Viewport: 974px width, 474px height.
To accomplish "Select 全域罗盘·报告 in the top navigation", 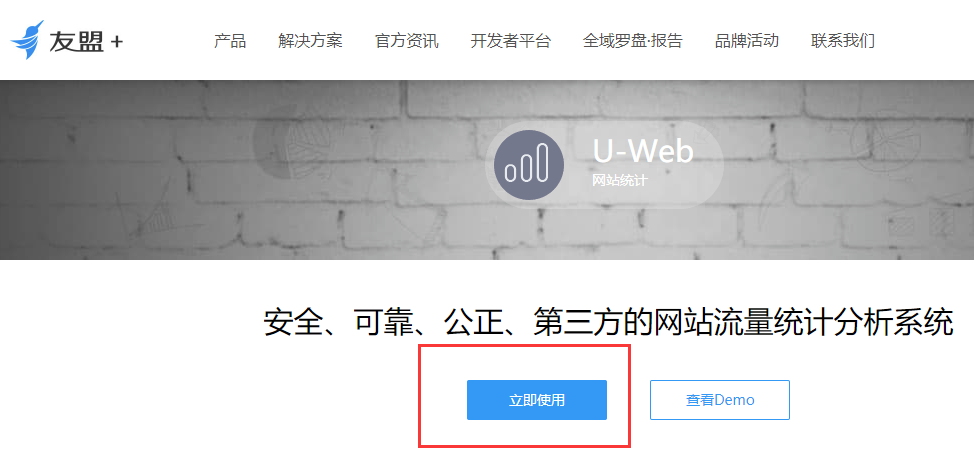I will [632, 41].
